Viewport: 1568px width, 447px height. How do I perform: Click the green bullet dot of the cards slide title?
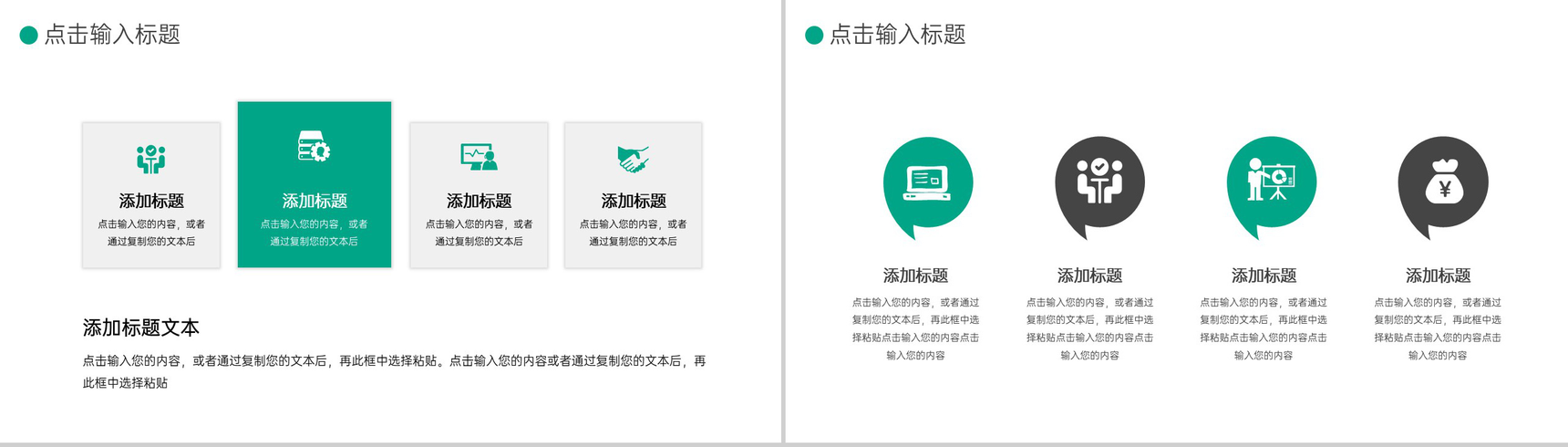(x=28, y=35)
